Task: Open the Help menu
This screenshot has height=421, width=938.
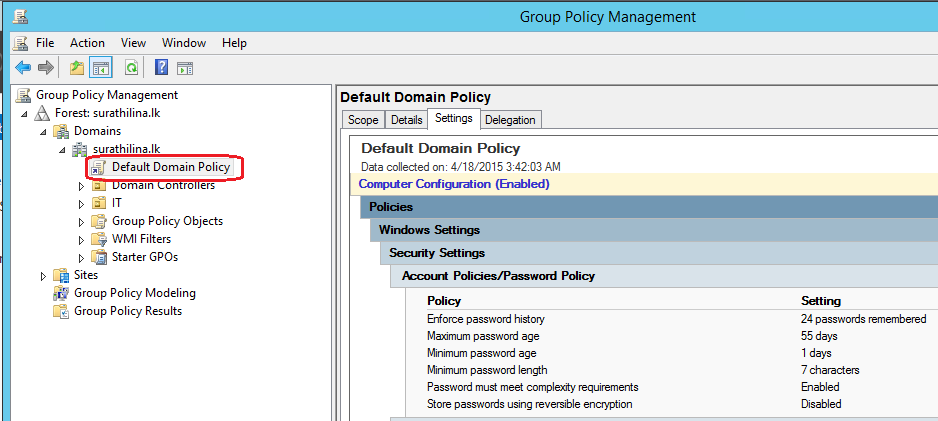Action: tap(234, 43)
